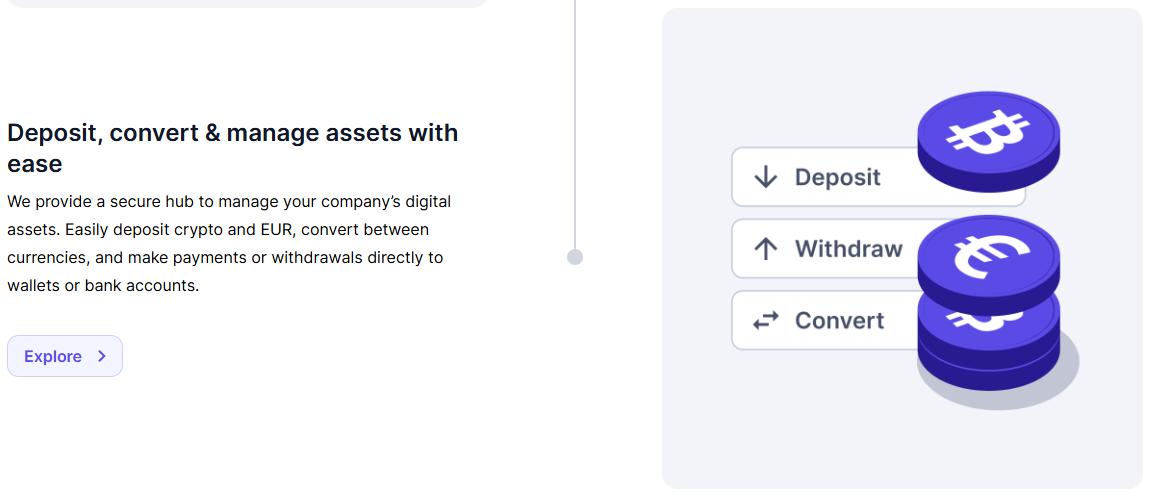Click the circular dot on the timeline
This screenshot has width=1150, height=500.
[575, 257]
